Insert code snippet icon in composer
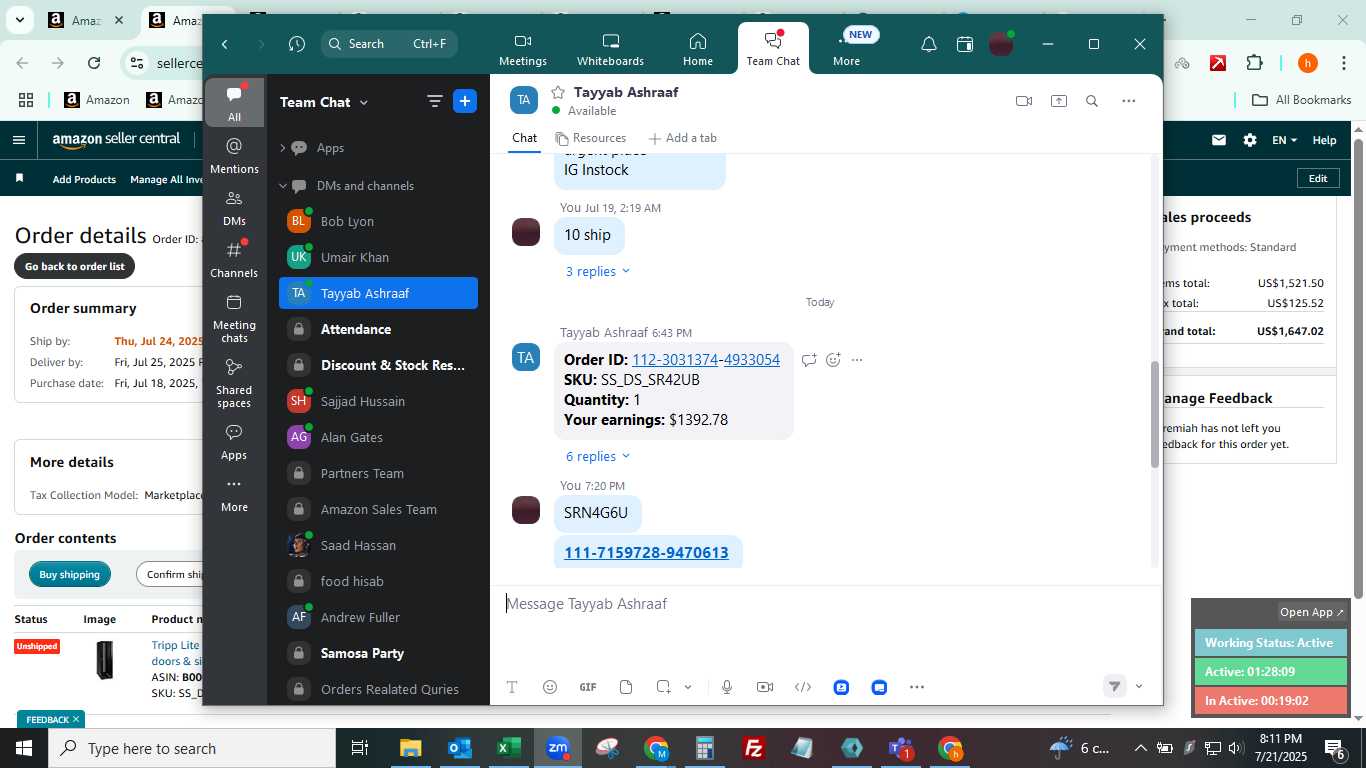 click(x=803, y=687)
